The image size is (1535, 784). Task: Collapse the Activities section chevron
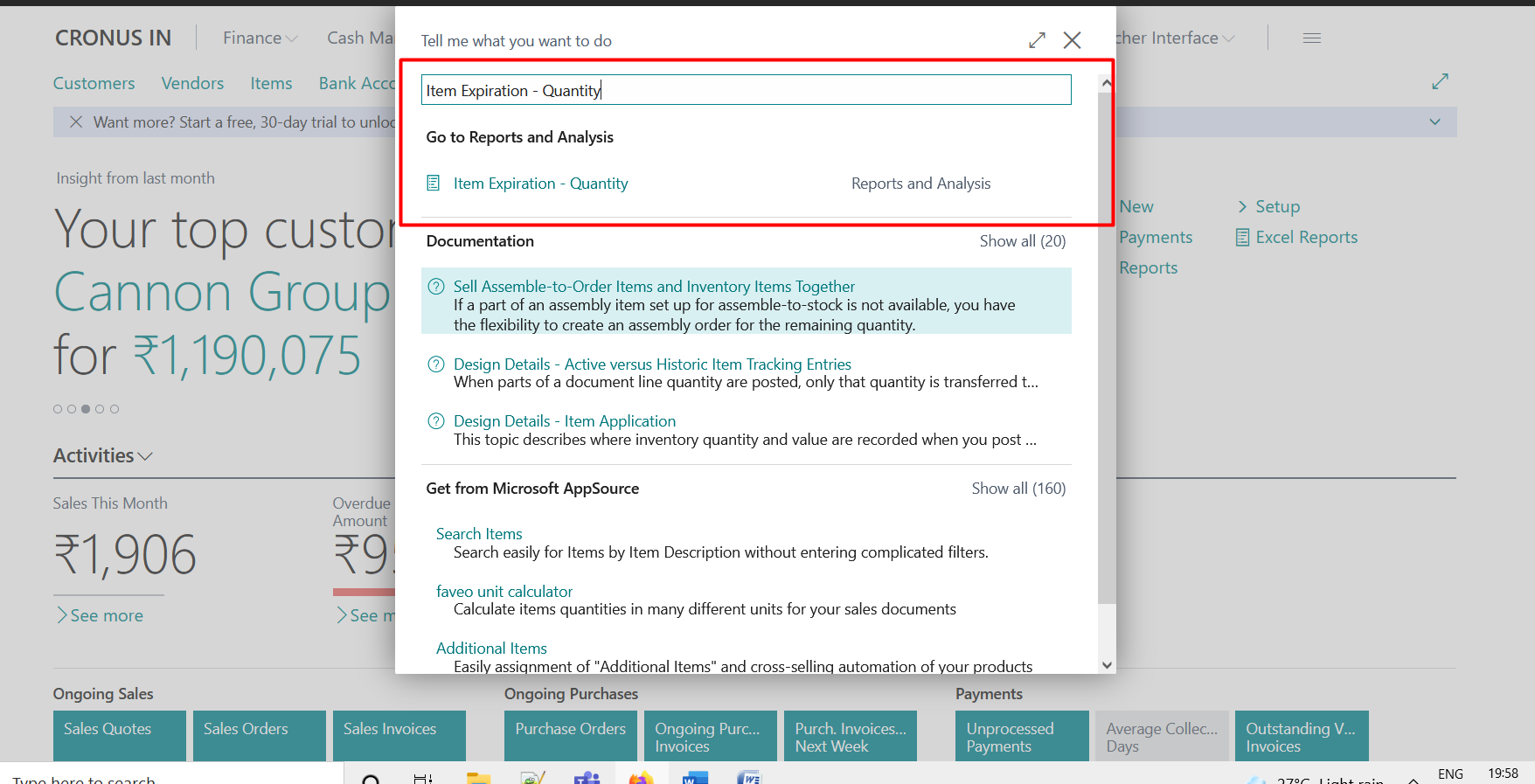[x=145, y=456]
